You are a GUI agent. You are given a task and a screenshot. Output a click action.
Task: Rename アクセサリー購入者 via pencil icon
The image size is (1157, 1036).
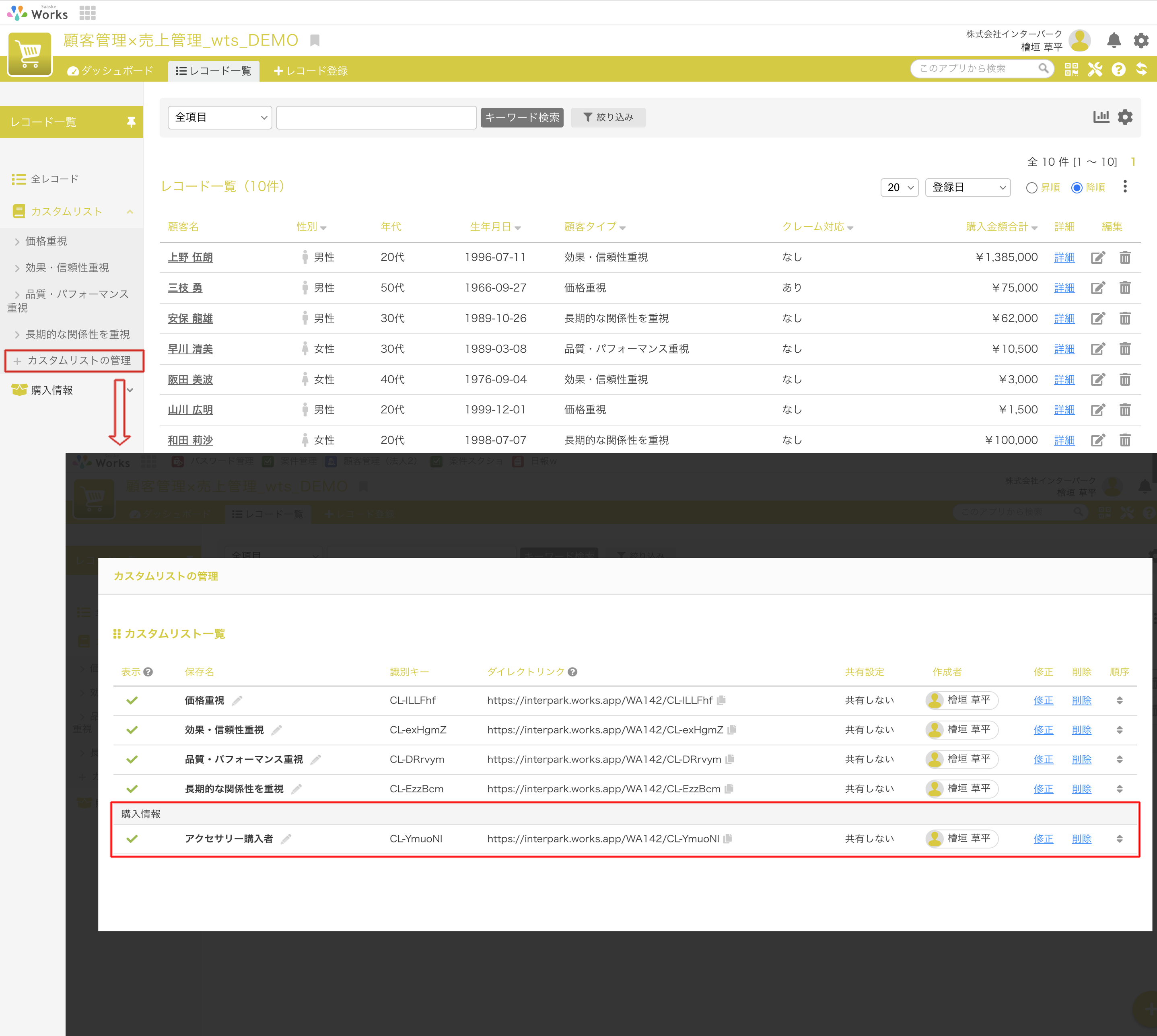click(286, 839)
